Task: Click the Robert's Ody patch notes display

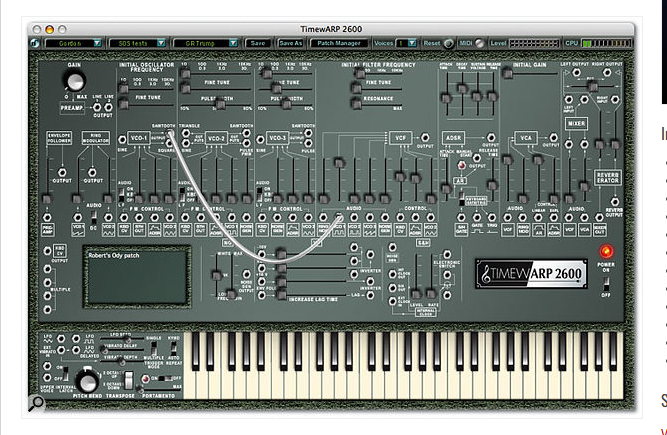Action: coord(137,276)
